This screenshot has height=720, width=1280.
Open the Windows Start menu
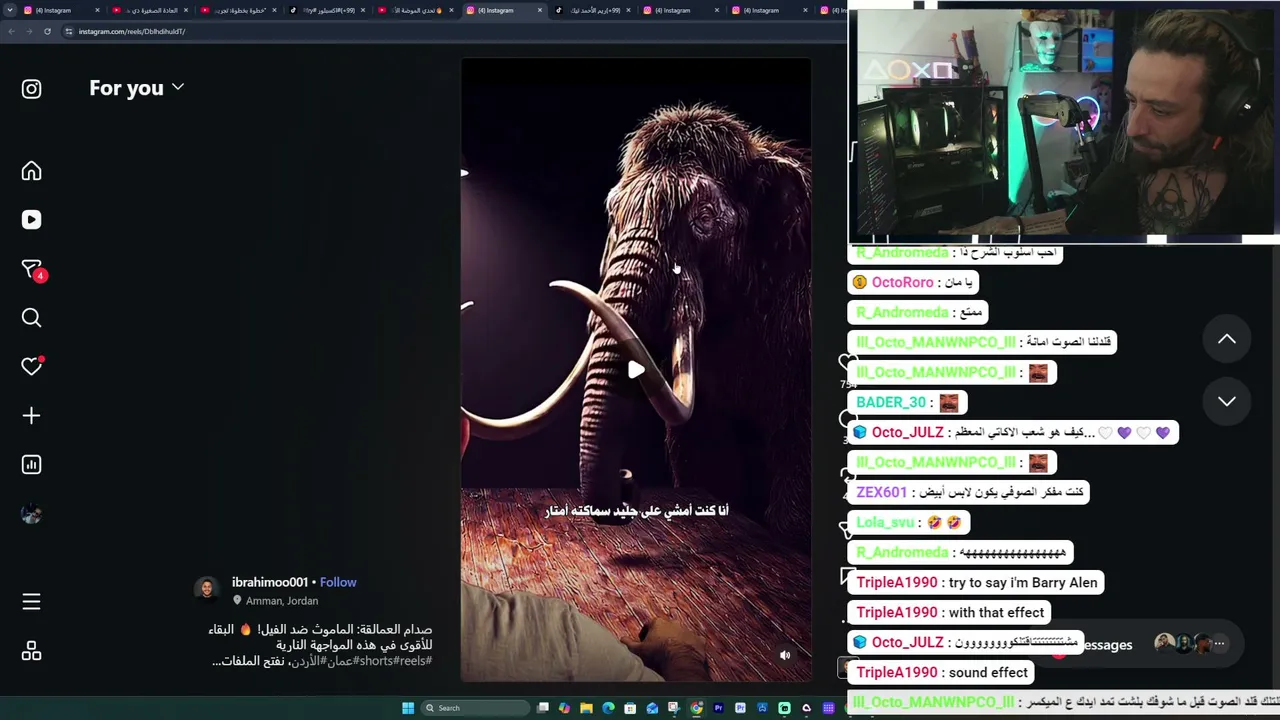click(408, 708)
